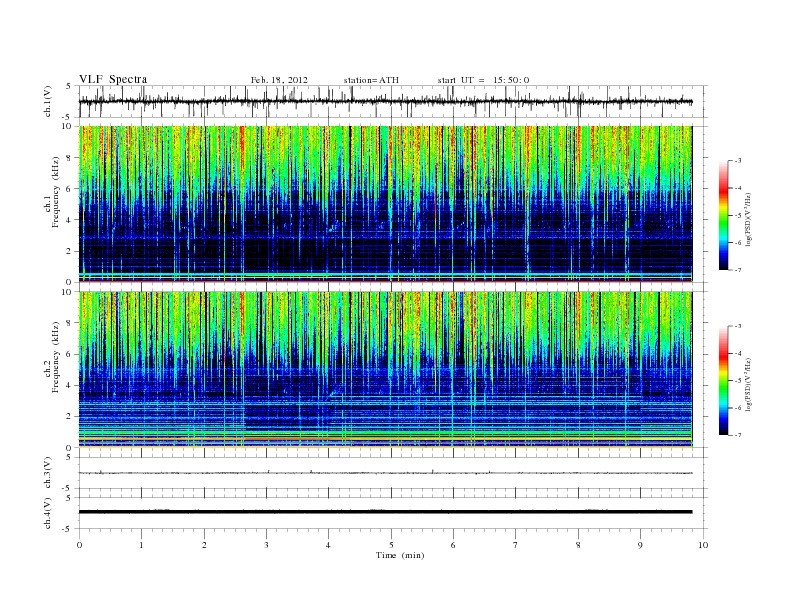
Task: Click the ch.2 color bar "log(PSD)(V²/Hz)" label
Action: (748, 384)
